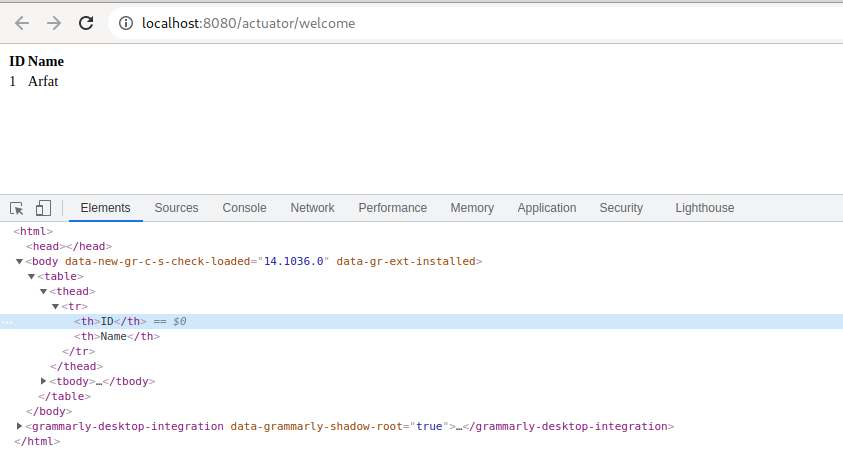Image resolution: width=843 pixels, height=465 pixels.
Task: Switch to the Security tab
Action: (621, 208)
